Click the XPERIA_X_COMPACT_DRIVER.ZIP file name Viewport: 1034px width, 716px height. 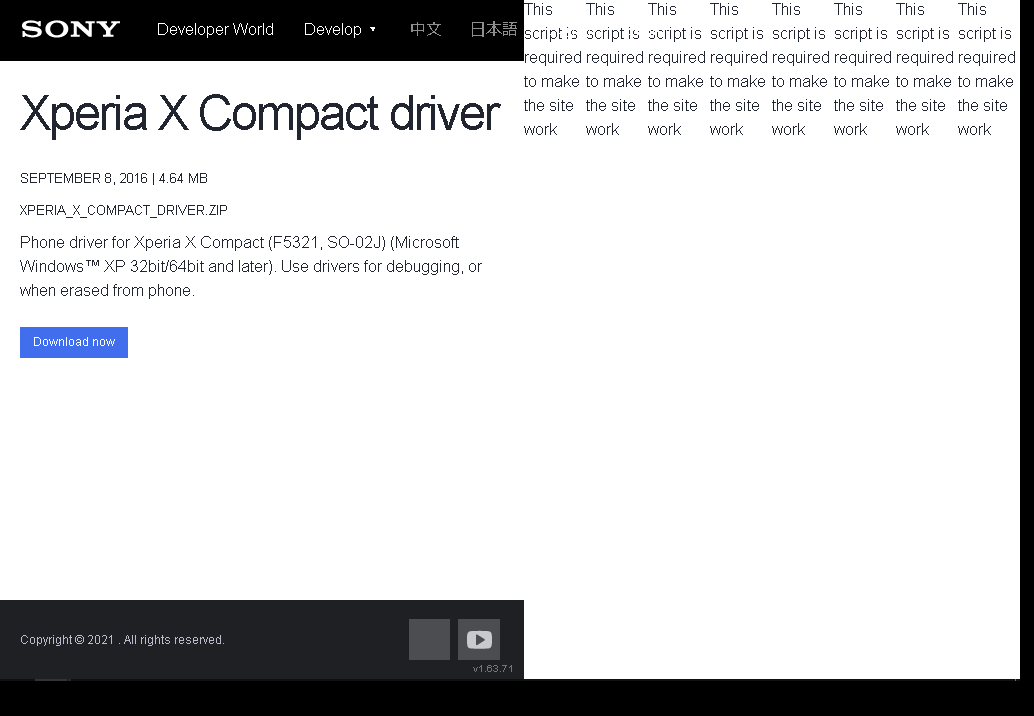click(x=124, y=210)
